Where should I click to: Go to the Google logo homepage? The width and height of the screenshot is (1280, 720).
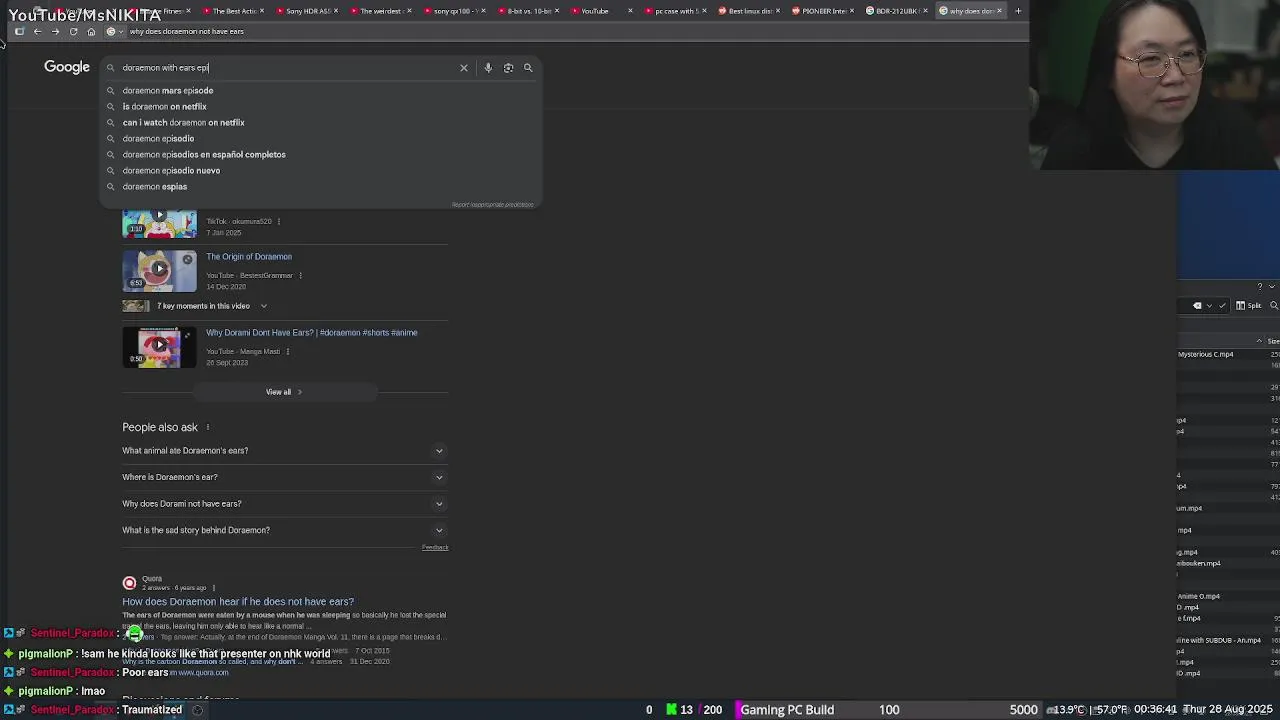(67, 67)
